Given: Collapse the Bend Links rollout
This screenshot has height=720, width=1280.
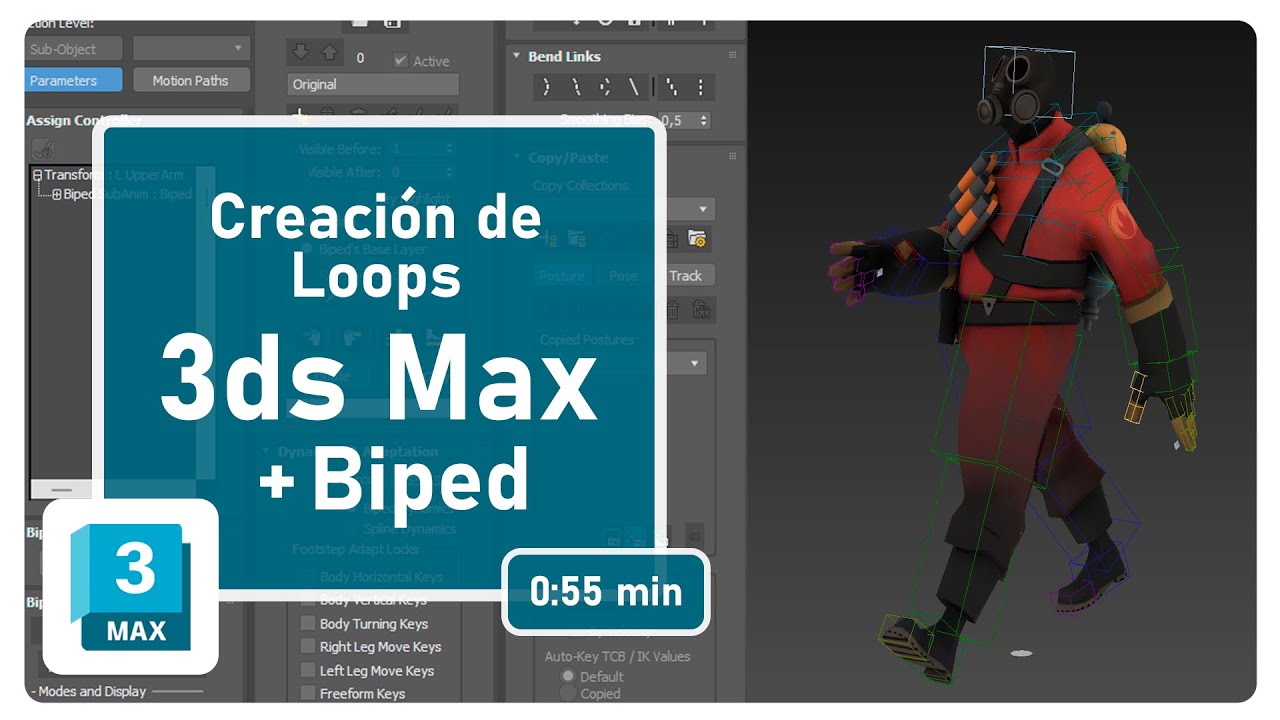Looking at the screenshot, I should pos(517,57).
